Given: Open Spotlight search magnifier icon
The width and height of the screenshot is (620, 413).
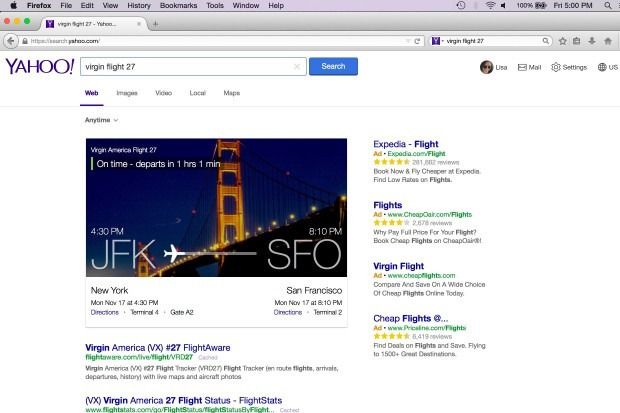Looking at the screenshot, I should [608, 6].
